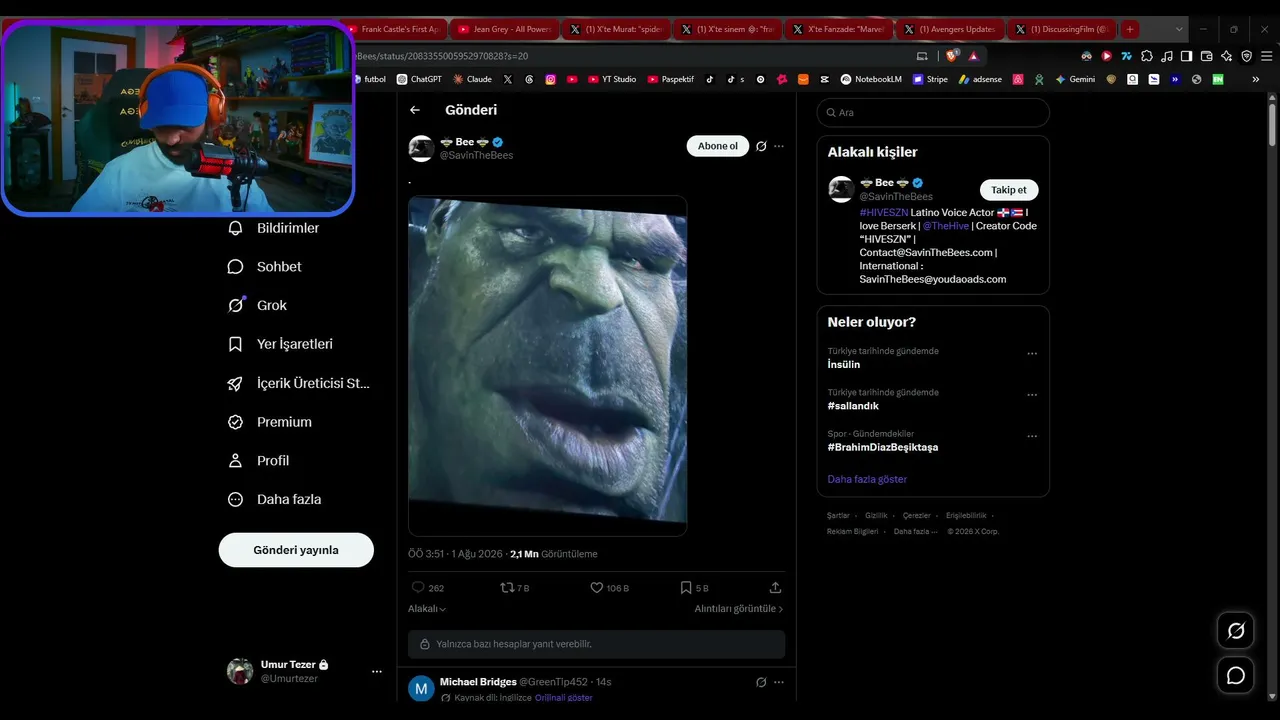This screenshot has width=1280, height=720.
Task: Open the #sallandık trending topic
Action: (x=853, y=406)
